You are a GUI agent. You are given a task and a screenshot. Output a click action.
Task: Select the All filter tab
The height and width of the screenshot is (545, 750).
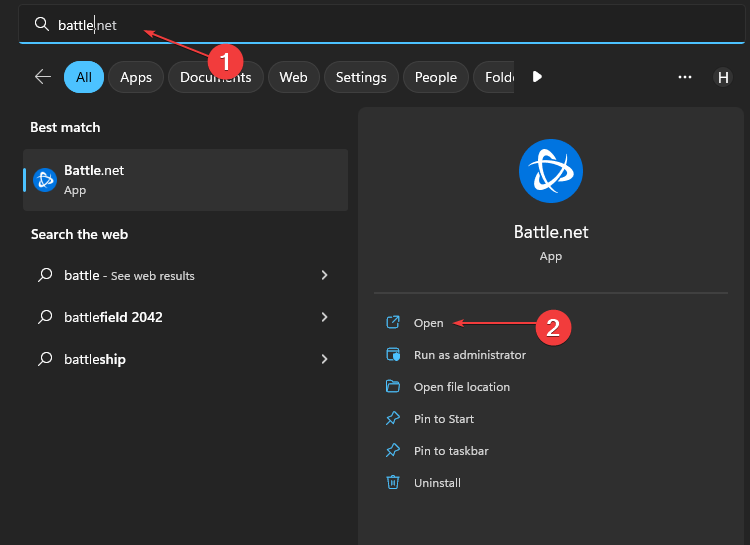coord(84,77)
